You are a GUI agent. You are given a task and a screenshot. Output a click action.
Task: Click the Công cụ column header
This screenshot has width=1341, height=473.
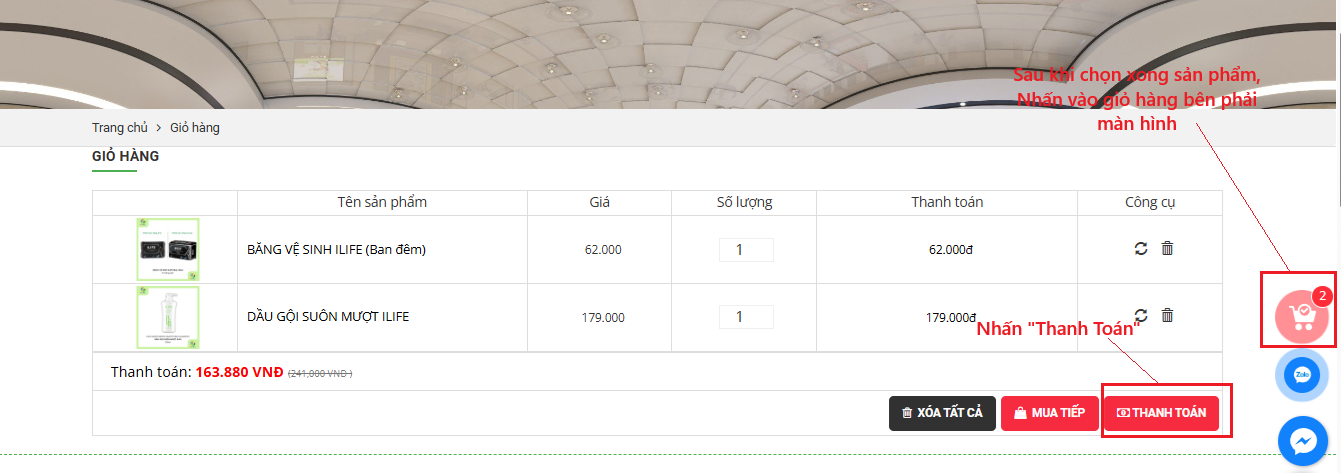1149,202
